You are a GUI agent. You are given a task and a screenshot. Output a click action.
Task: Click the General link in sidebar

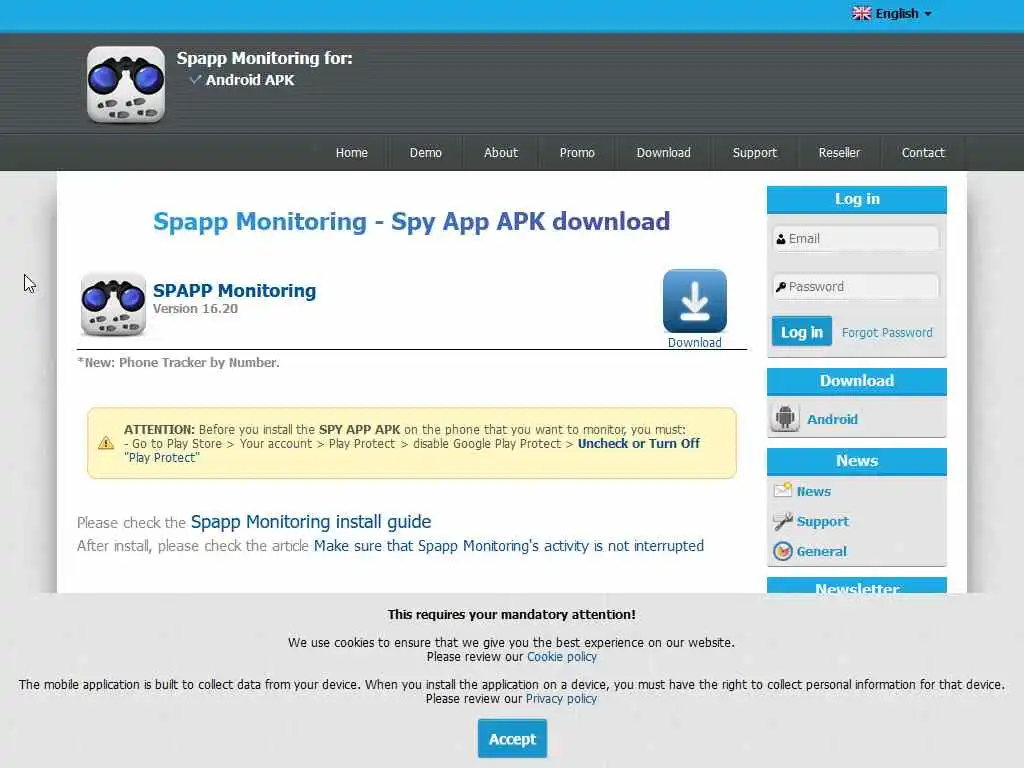[821, 551]
